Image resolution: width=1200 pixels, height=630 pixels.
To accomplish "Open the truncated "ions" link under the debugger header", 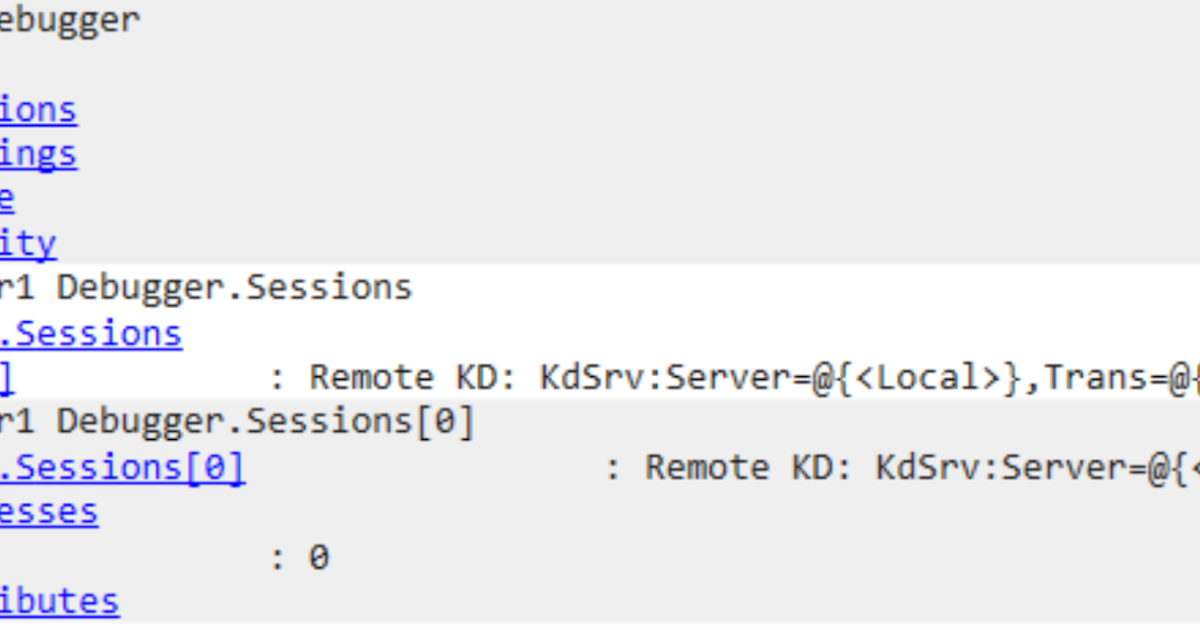I will coord(38,110).
